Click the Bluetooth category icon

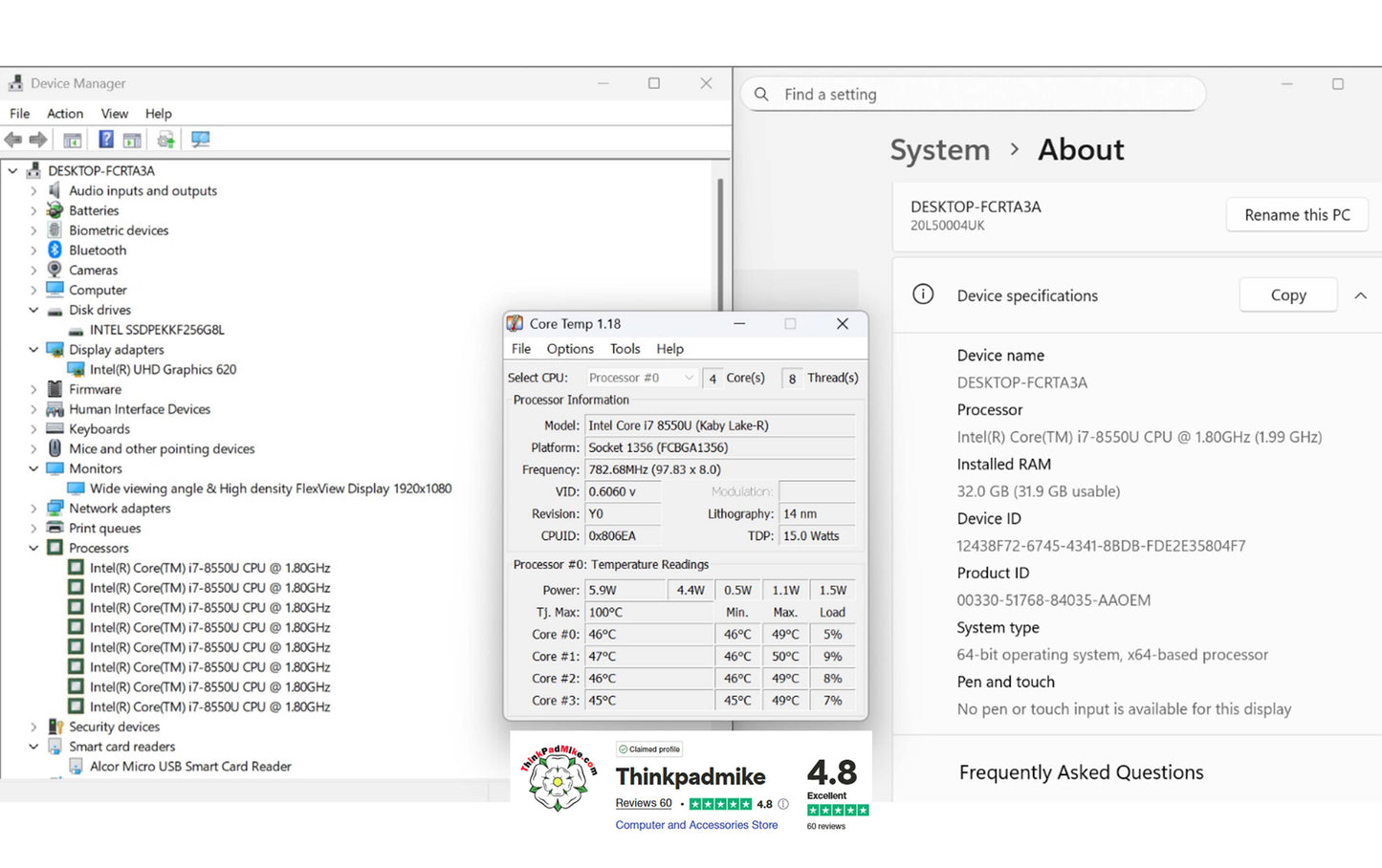pyautogui.click(x=55, y=250)
